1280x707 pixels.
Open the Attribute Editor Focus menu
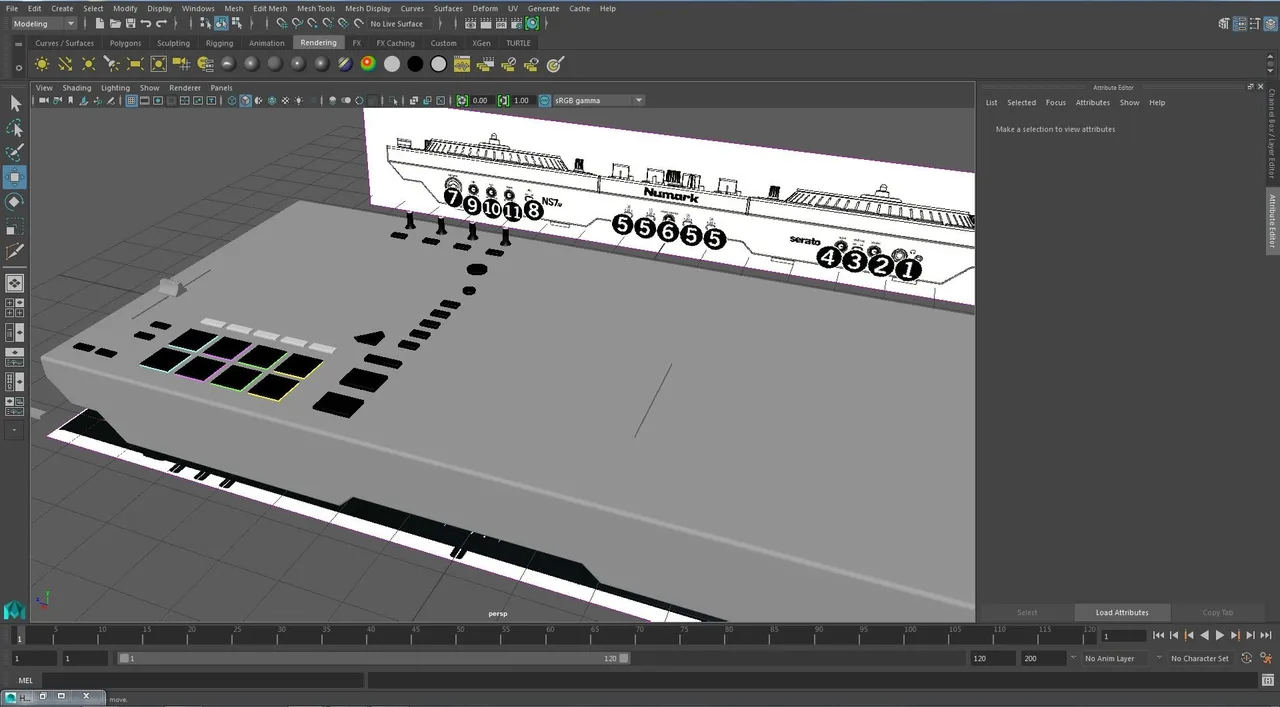(1056, 102)
